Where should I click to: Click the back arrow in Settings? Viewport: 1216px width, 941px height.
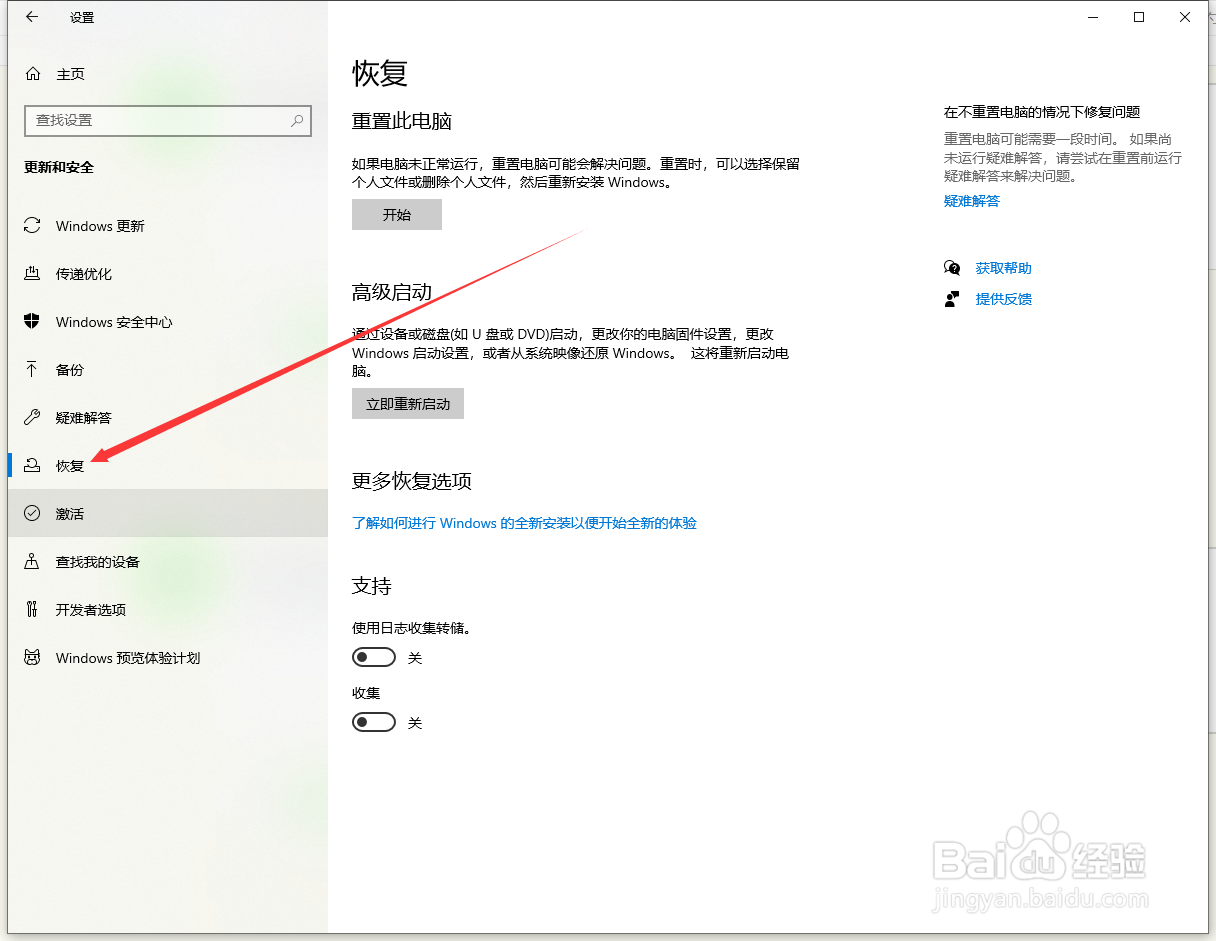[x=32, y=17]
